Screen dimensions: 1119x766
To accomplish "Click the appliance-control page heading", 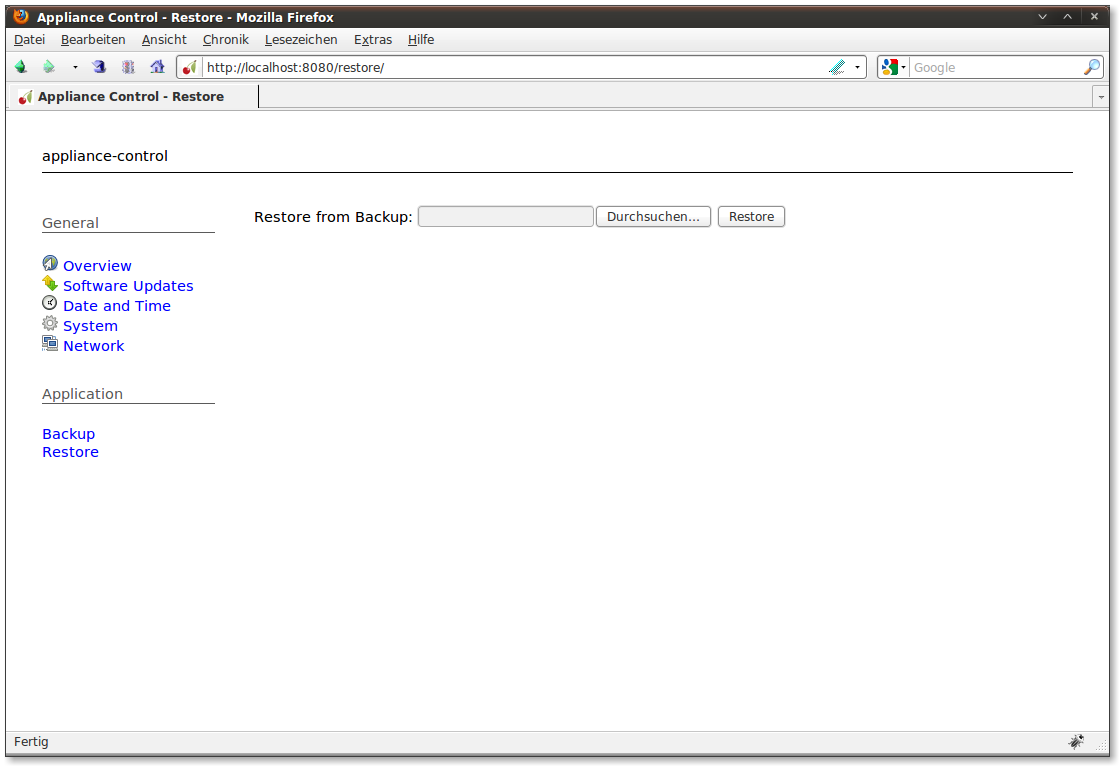I will (105, 156).
